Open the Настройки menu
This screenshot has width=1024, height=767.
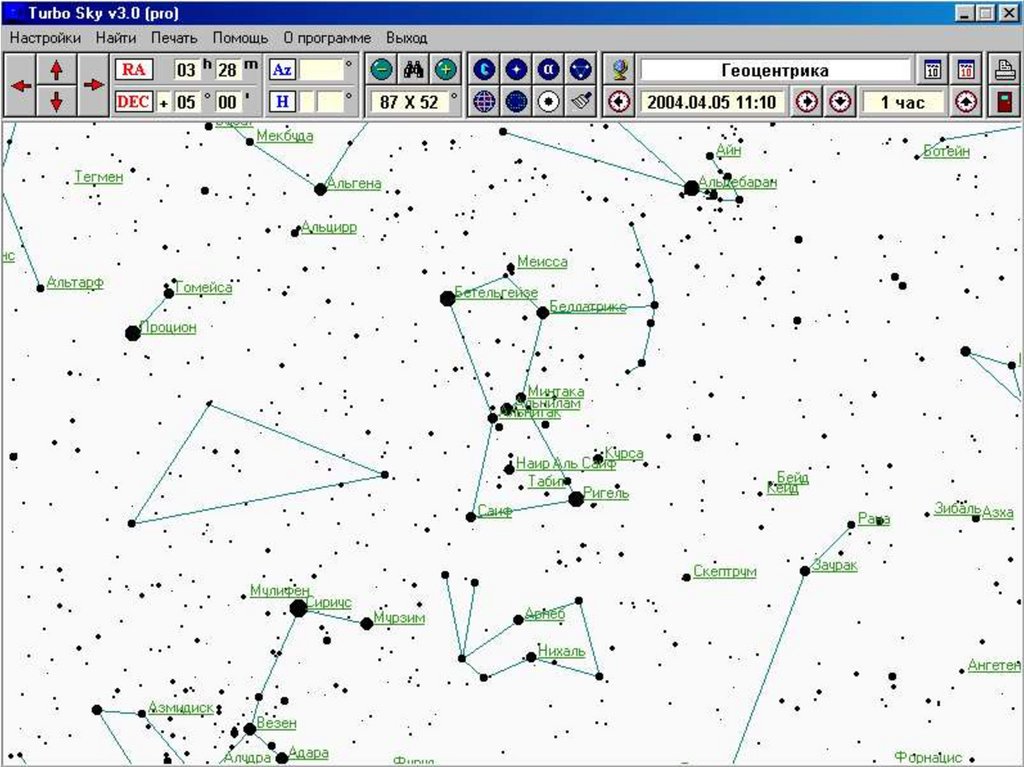(x=46, y=38)
